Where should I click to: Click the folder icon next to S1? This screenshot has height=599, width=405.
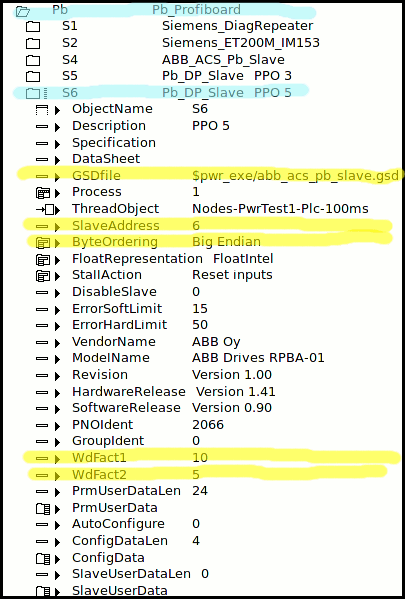[33, 27]
